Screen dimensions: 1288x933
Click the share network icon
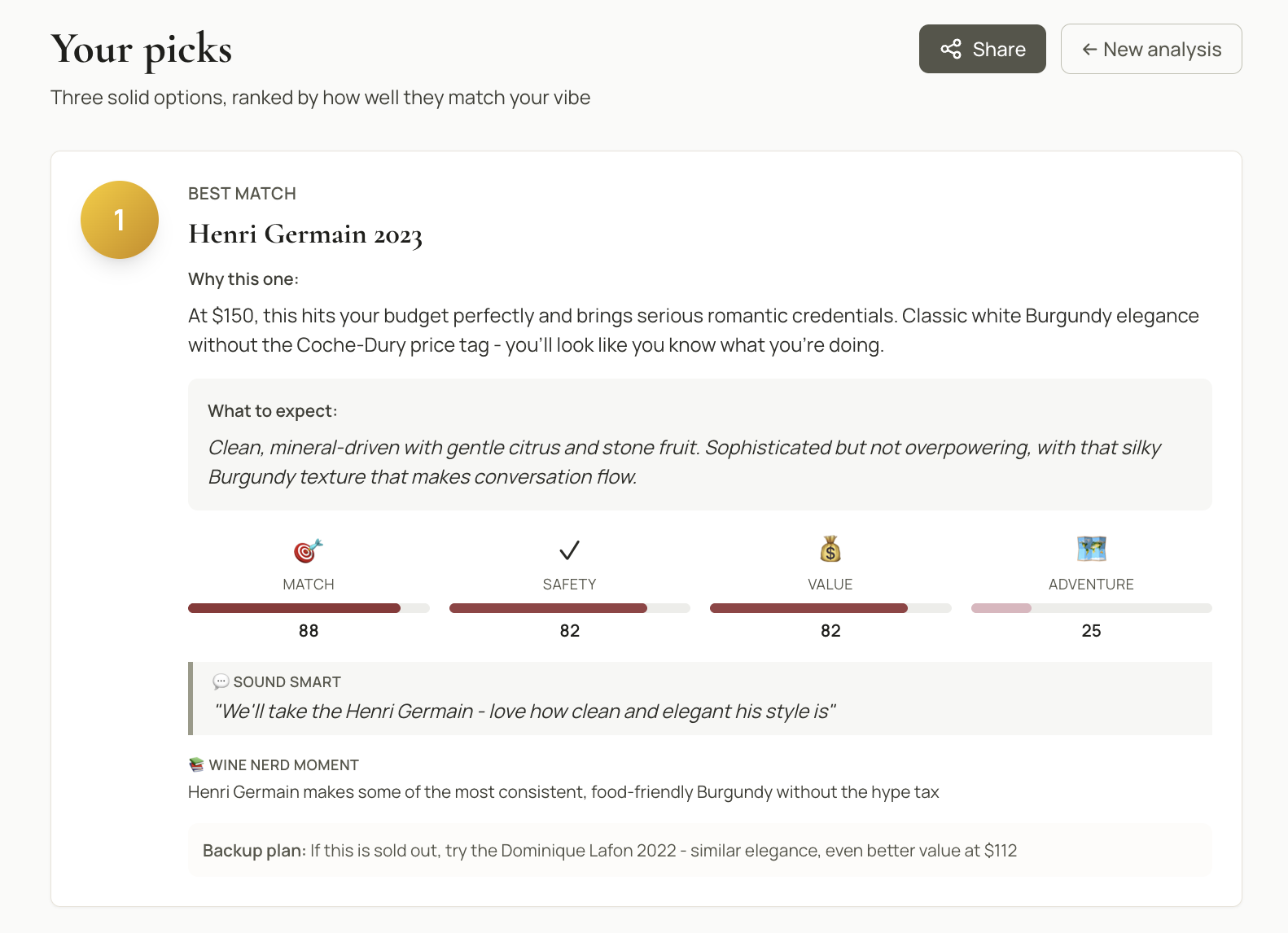[951, 49]
